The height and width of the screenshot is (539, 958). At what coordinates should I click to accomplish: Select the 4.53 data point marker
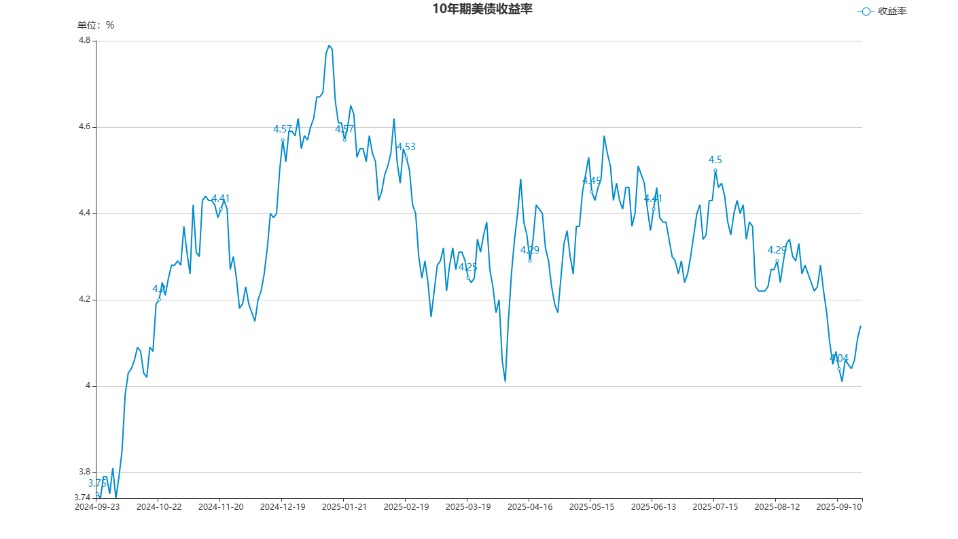coord(406,158)
